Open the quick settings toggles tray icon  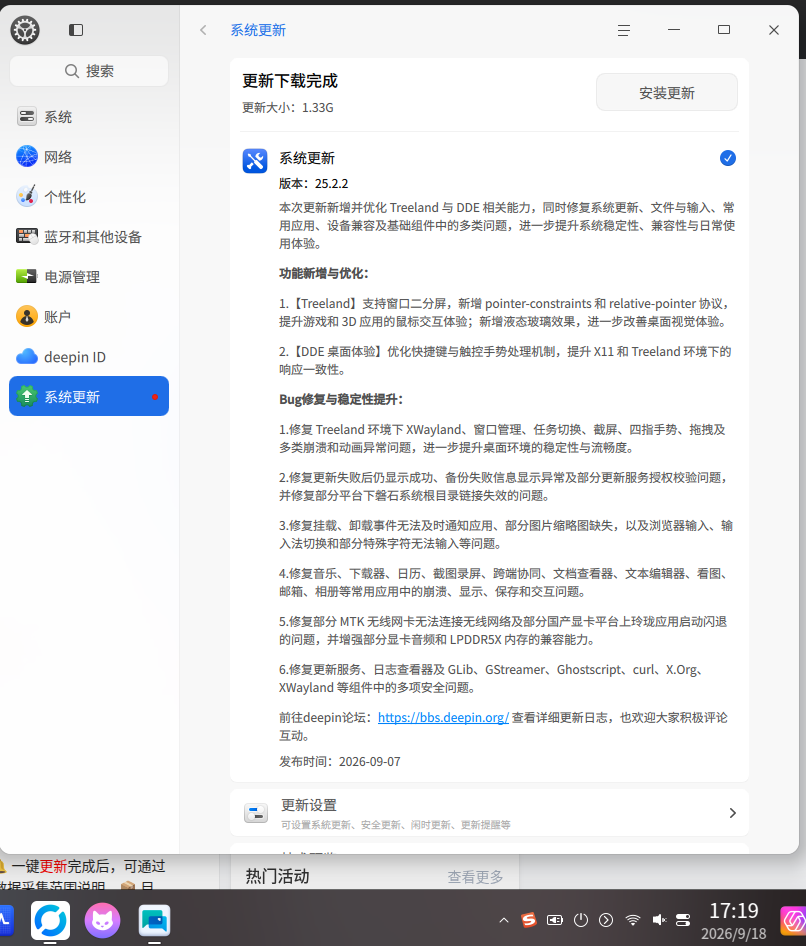(x=683, y=919)
